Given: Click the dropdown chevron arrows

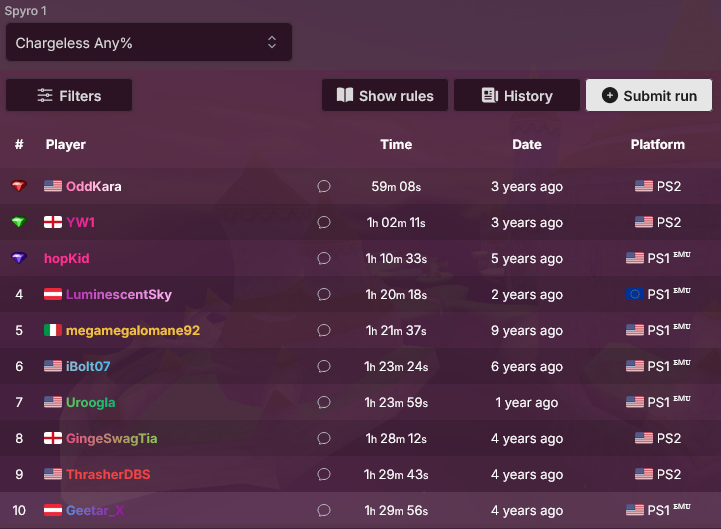Looking at the screenshot, I should click(272, 42).
